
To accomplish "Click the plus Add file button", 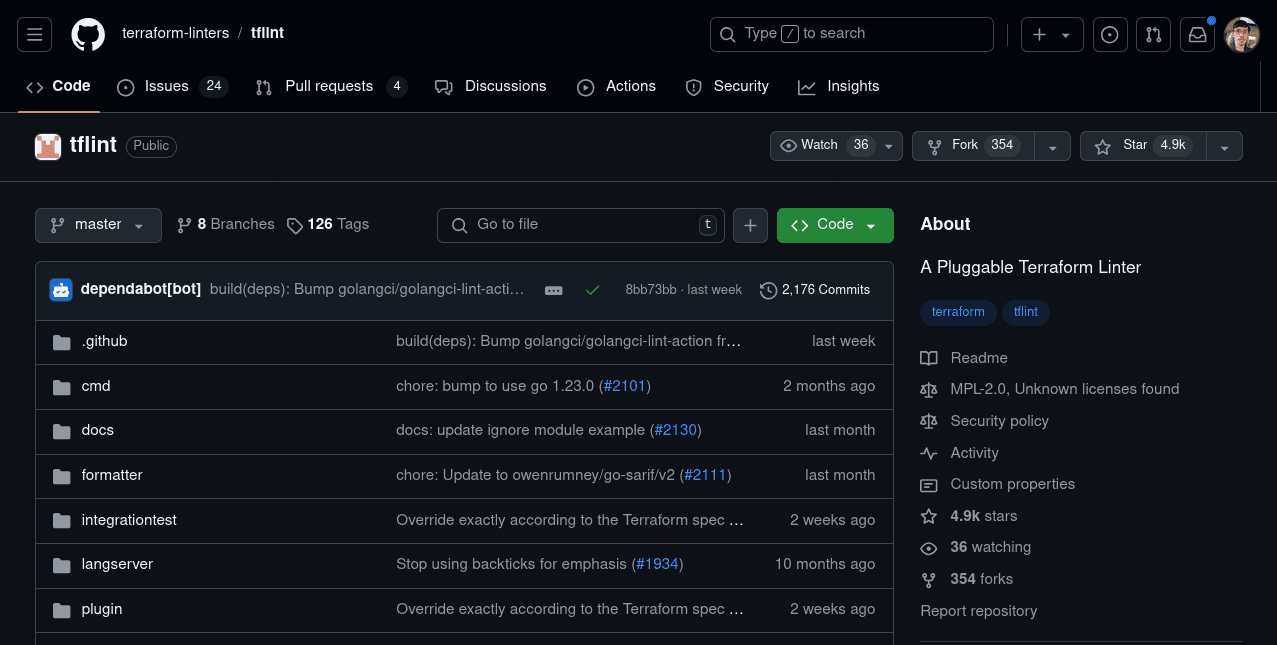I will click(x=750, y=225).
